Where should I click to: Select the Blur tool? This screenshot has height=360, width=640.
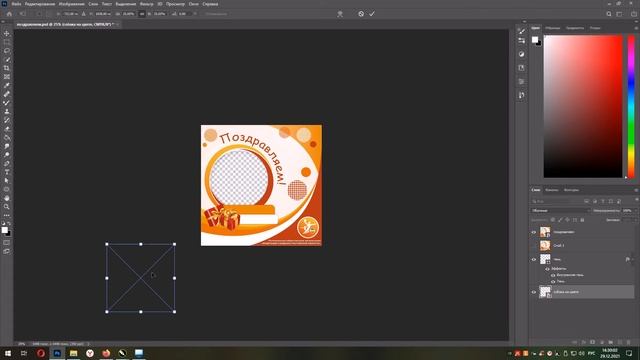(x=7, y=146)
